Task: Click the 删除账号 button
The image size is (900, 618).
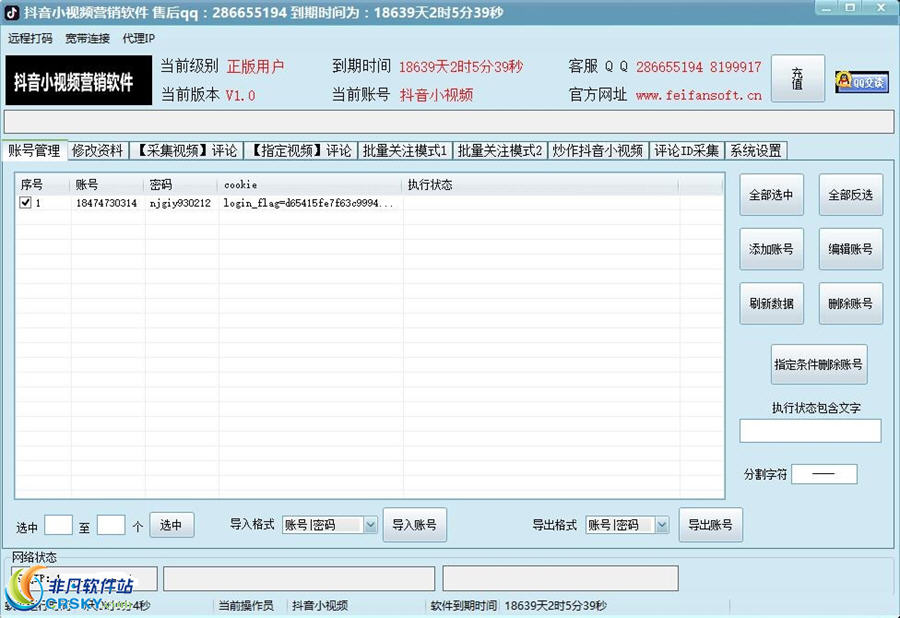Action: tap(850, 304)
